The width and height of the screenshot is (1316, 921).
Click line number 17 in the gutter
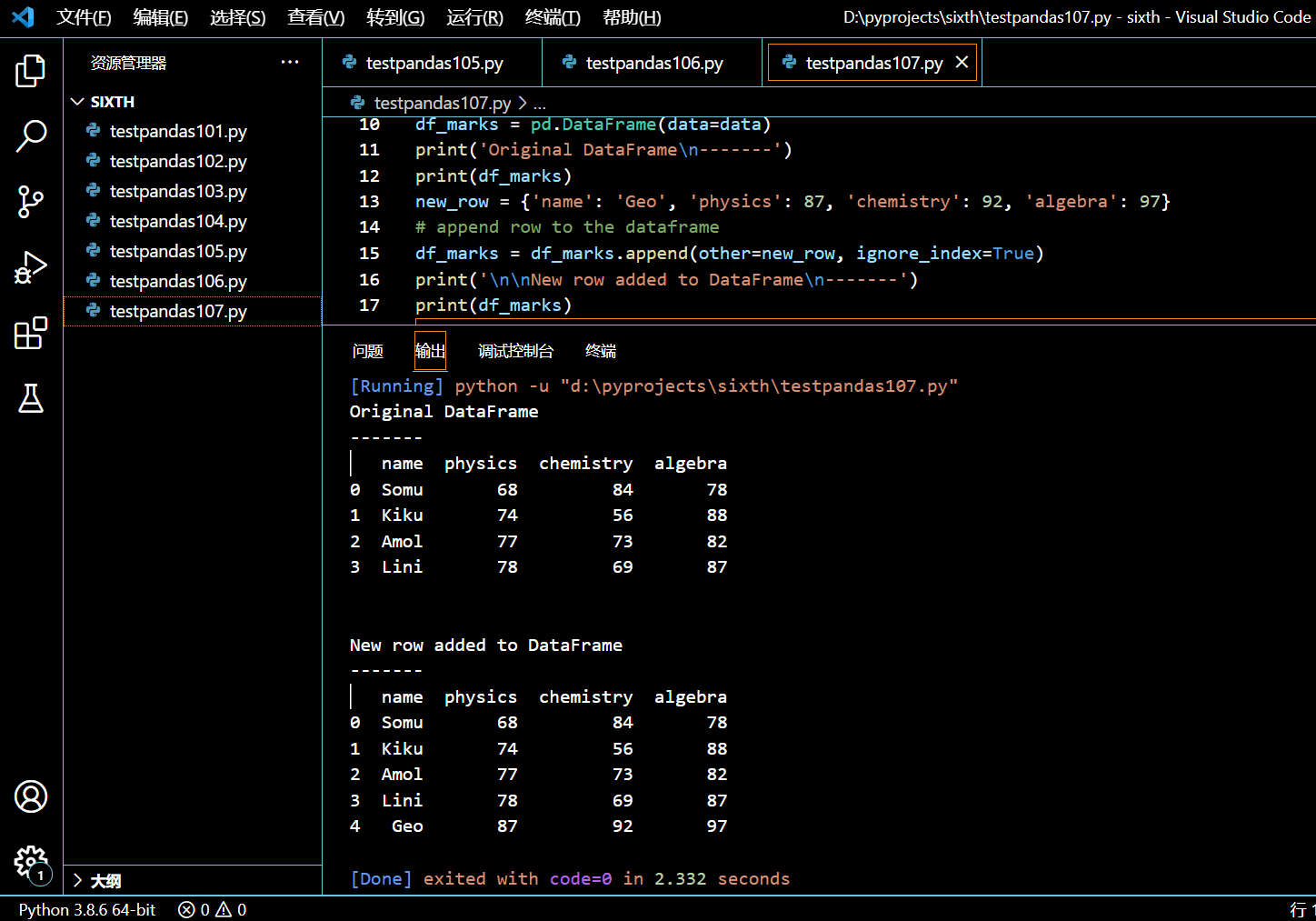click(369, 305)
